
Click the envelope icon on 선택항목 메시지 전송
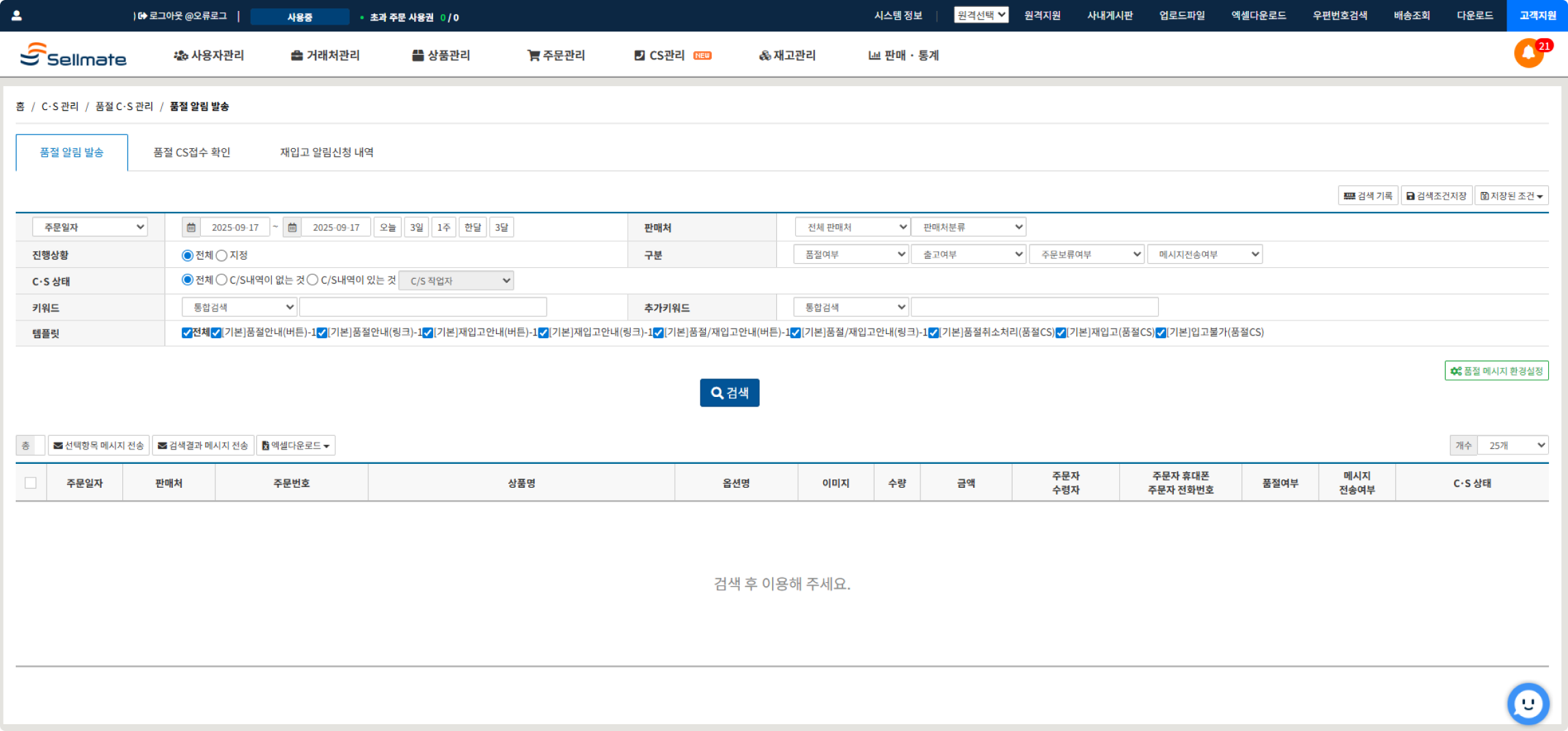coord(59,445)
